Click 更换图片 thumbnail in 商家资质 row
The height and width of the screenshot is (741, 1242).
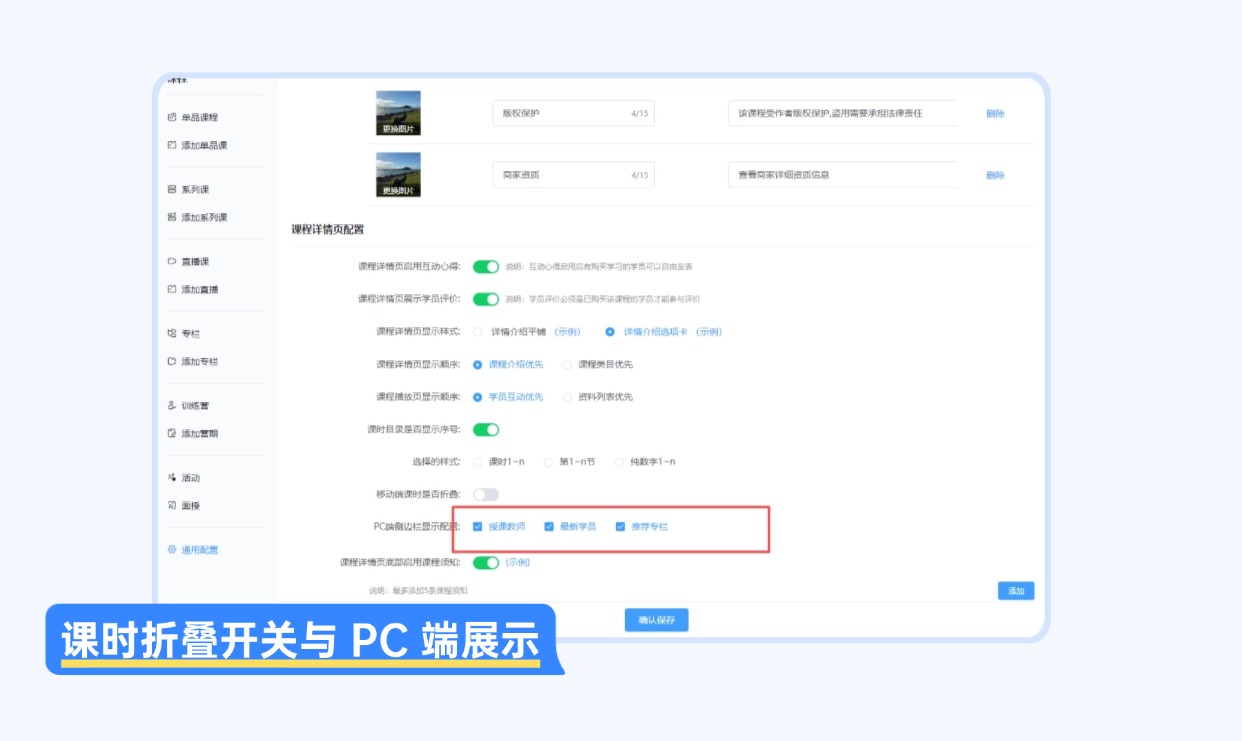coord(398,175)
